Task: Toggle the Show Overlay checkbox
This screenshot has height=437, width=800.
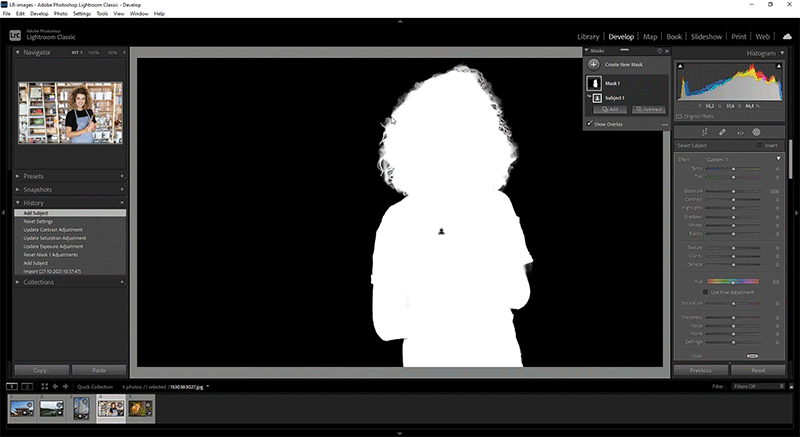Action: (x=590, y=124)
